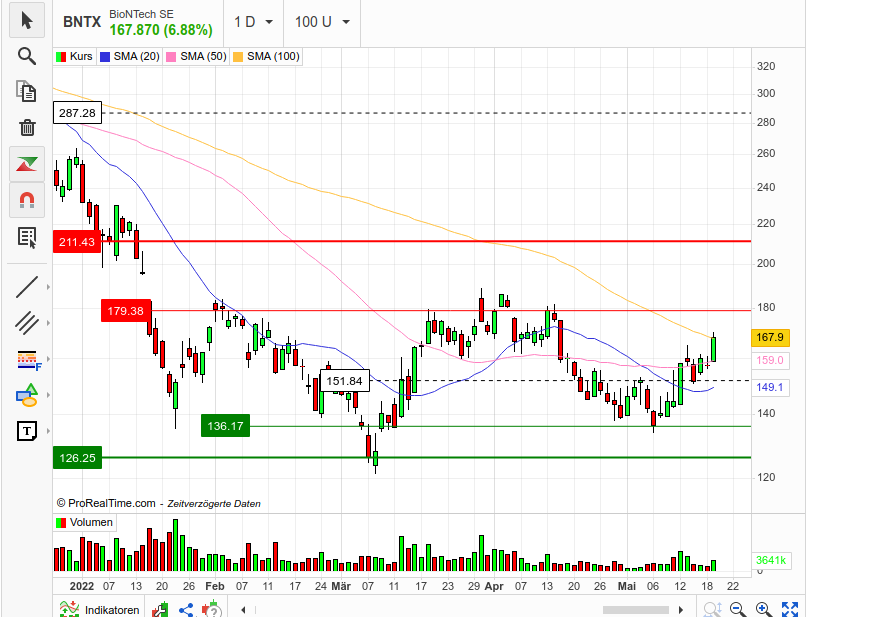Screen dimensions: 886x617
Task: Click the 2022 label on time axis
Action: (81, 586)
